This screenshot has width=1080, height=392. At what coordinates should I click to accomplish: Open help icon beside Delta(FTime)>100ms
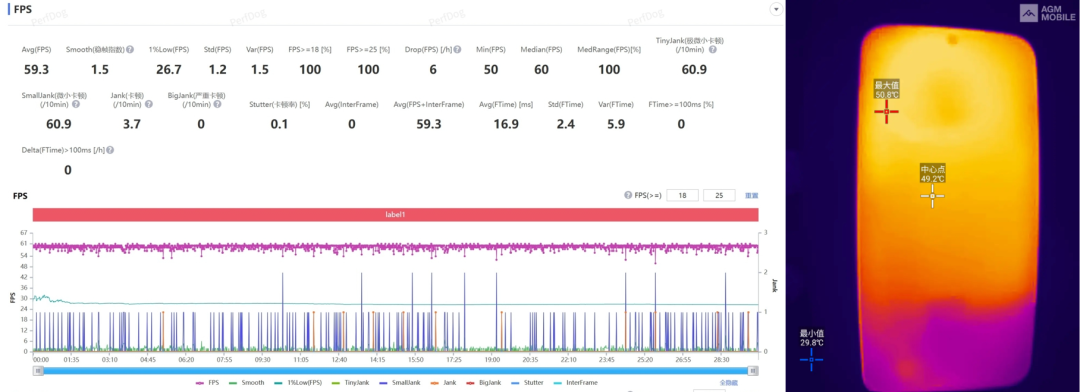click(110, 149)
